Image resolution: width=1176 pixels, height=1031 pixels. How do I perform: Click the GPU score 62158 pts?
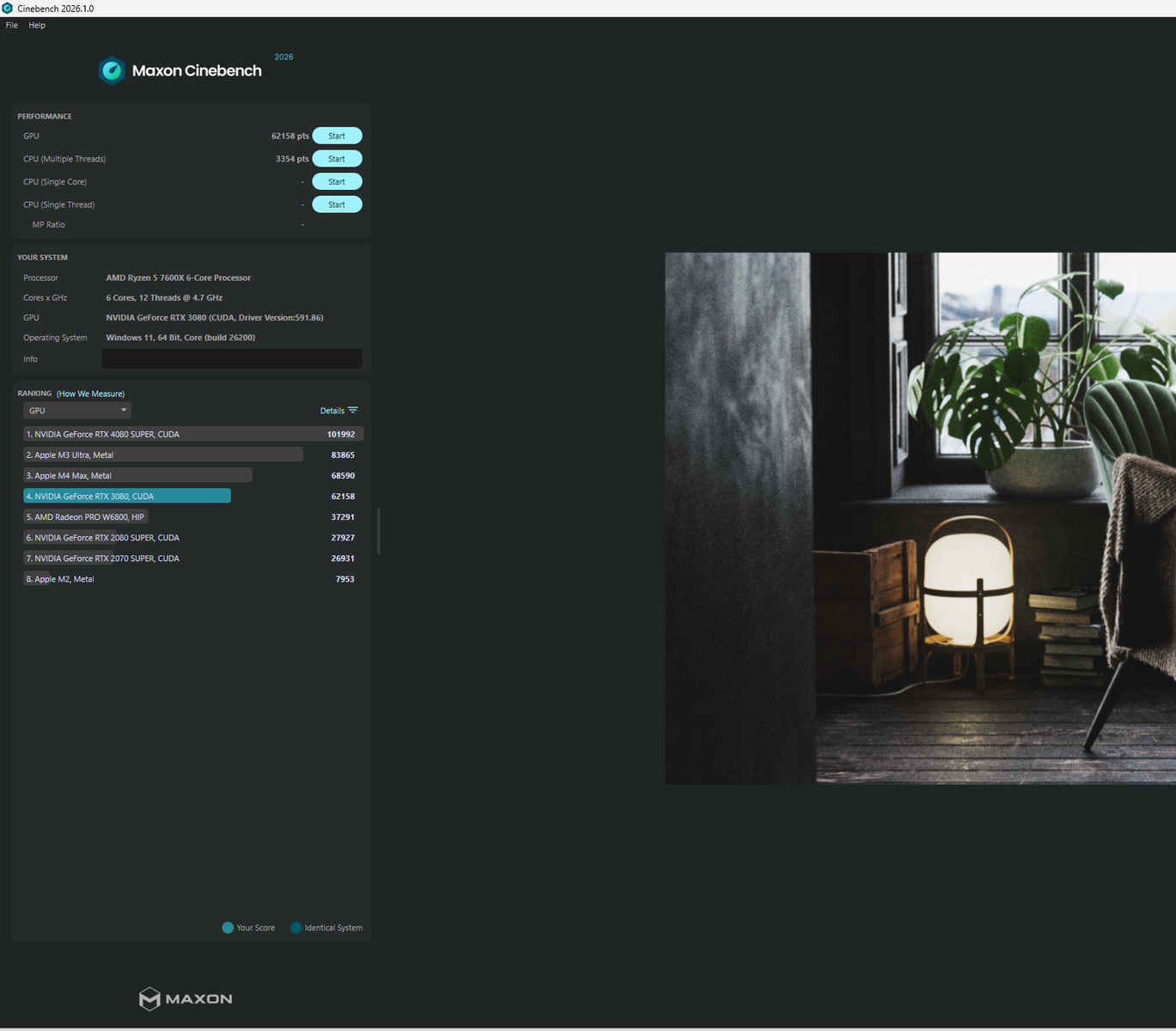coord(290,136)
